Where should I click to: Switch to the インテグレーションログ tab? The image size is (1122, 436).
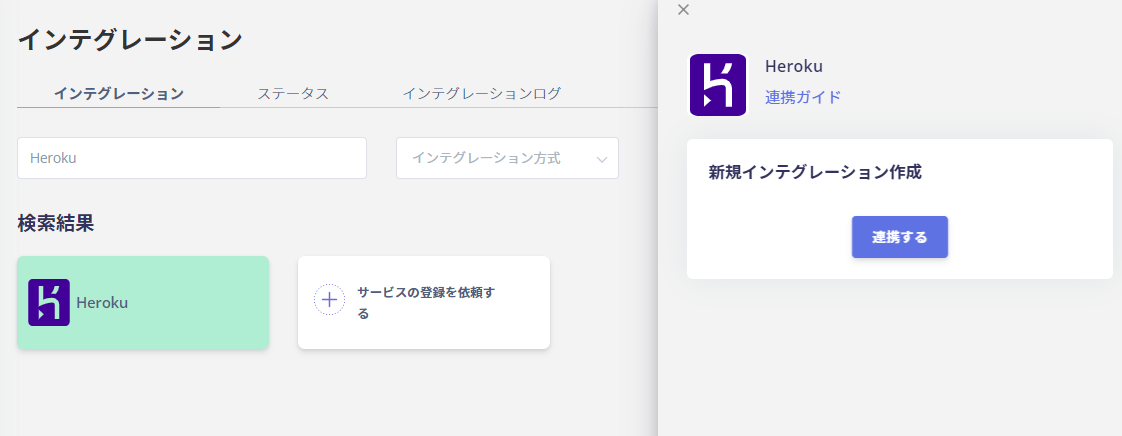482,94
